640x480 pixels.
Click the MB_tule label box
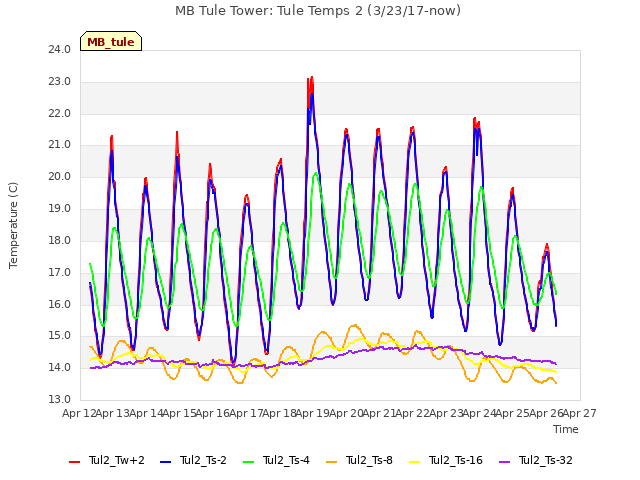coord(111,41)
